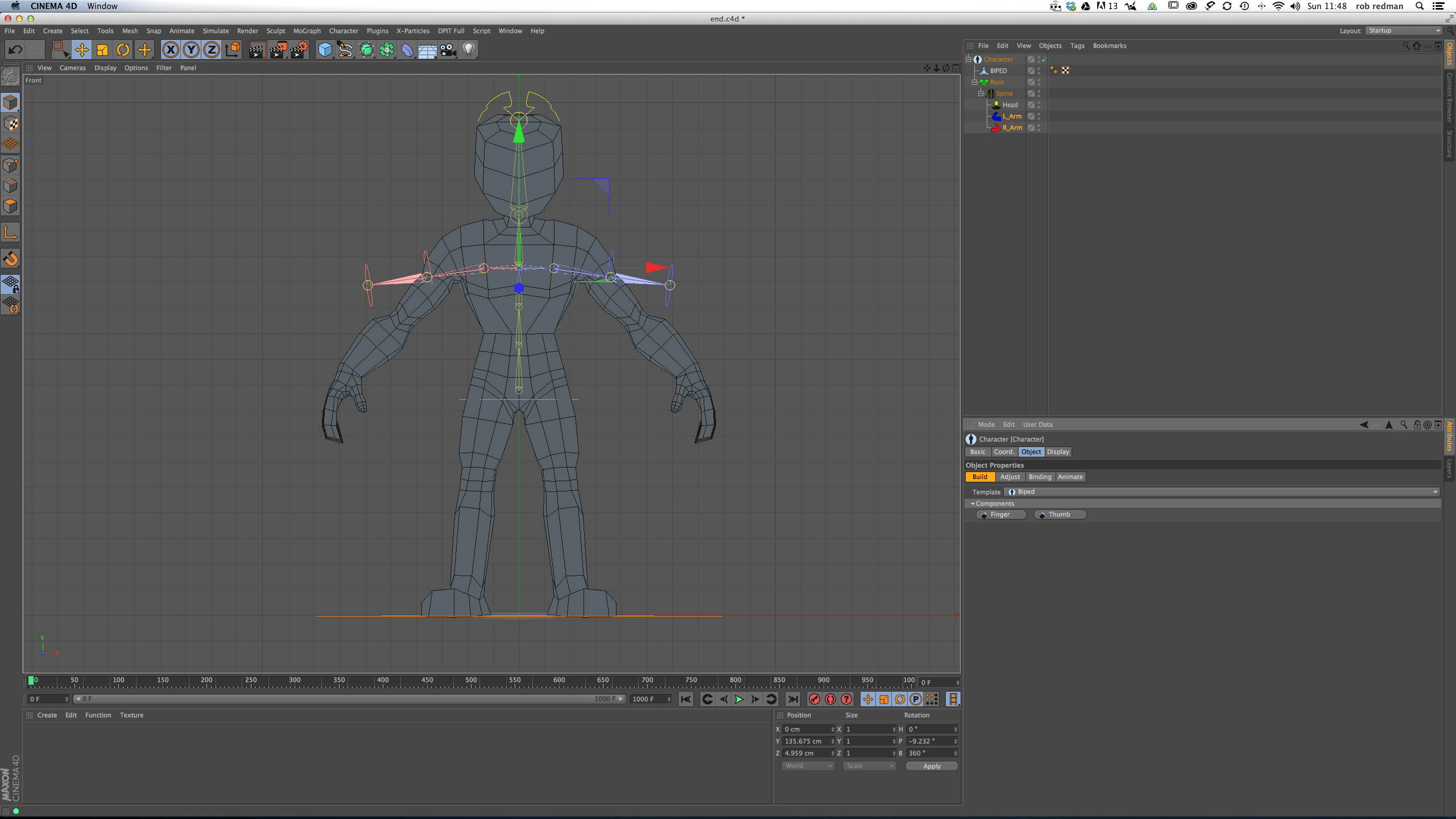The height and width of the screenshot is (819, 1456).
Task: Click the Rotation P -9.232 field
Action: [932, 742]
